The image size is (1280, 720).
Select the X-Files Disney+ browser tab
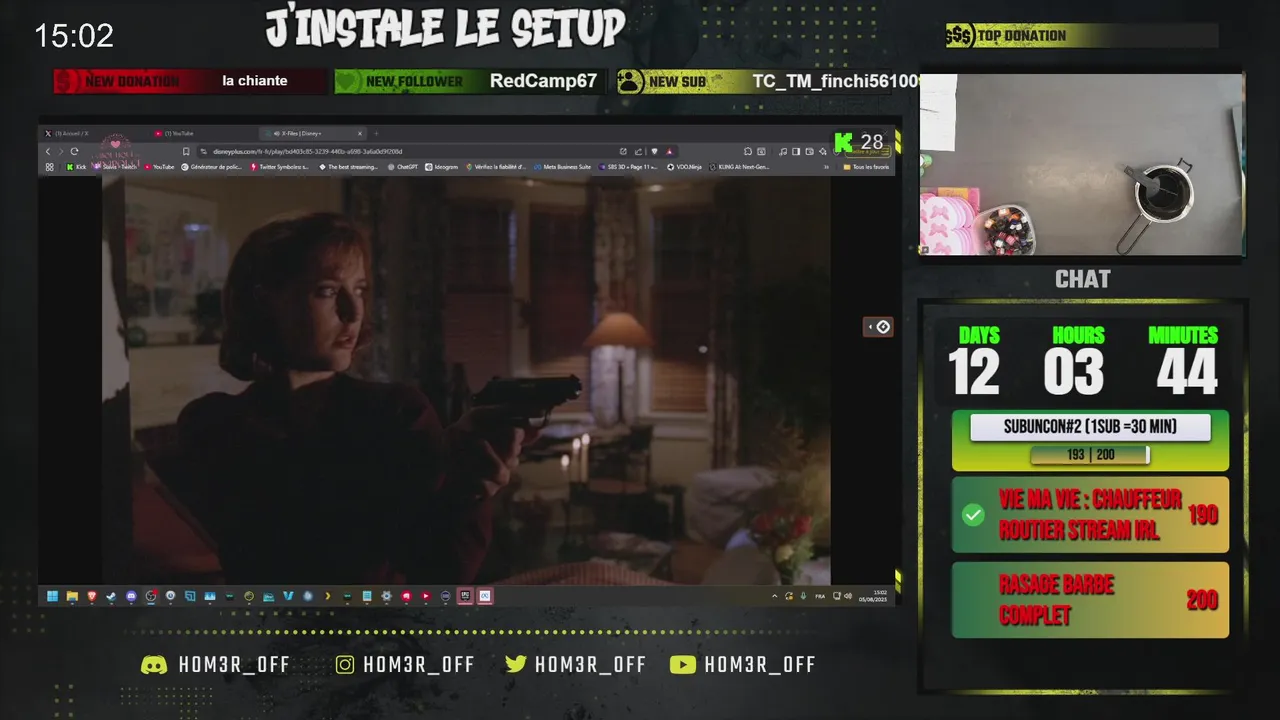coord(311,133)
